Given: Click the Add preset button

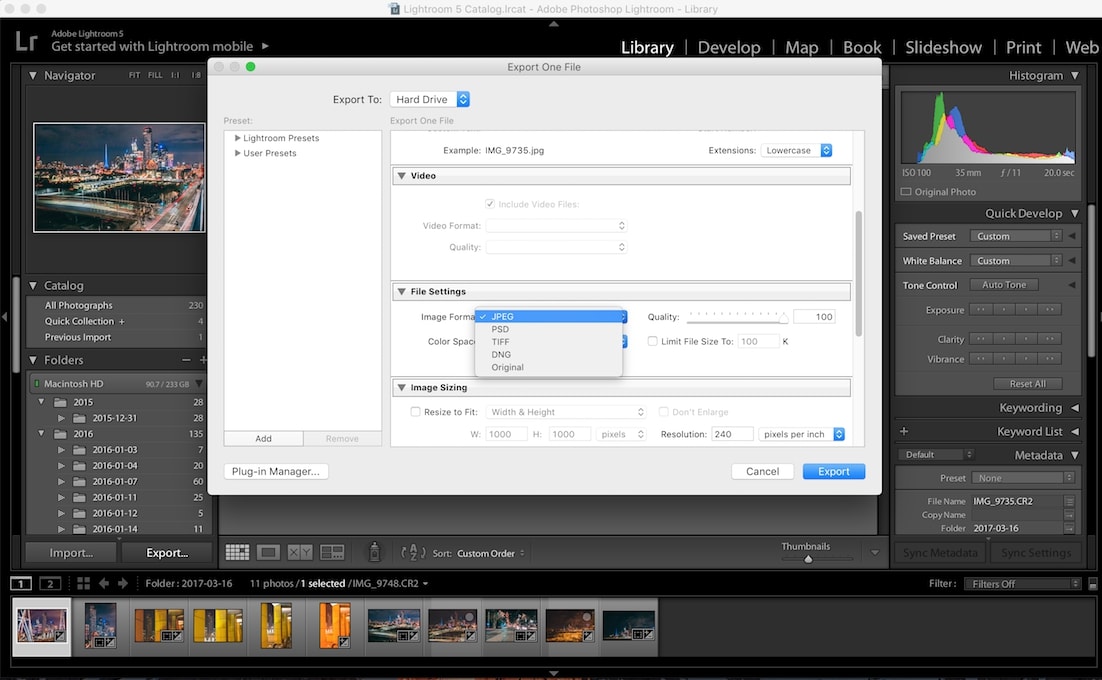Looking at the screenshot, I should point(264,438).
